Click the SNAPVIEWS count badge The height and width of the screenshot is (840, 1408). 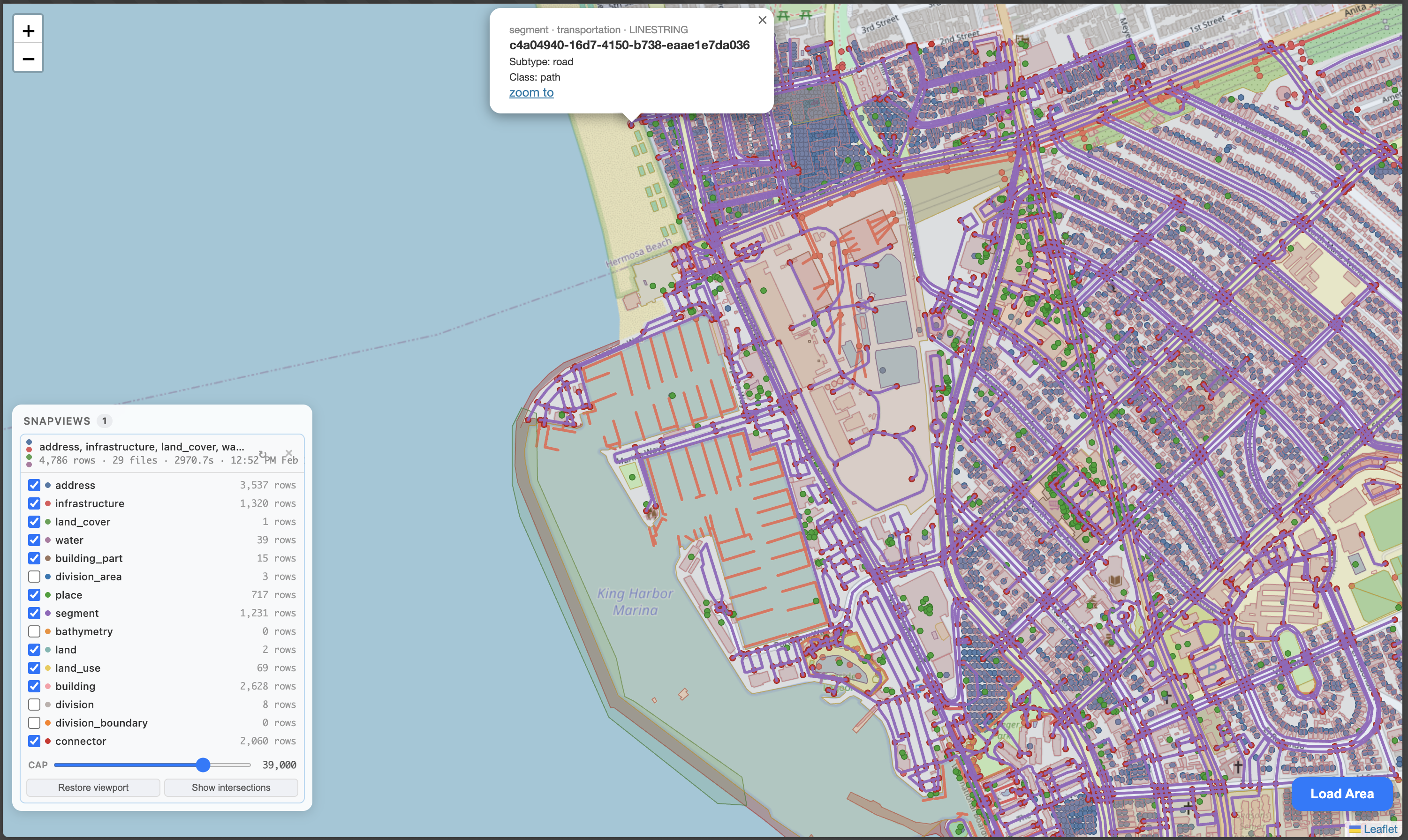(x=104, y=420)
